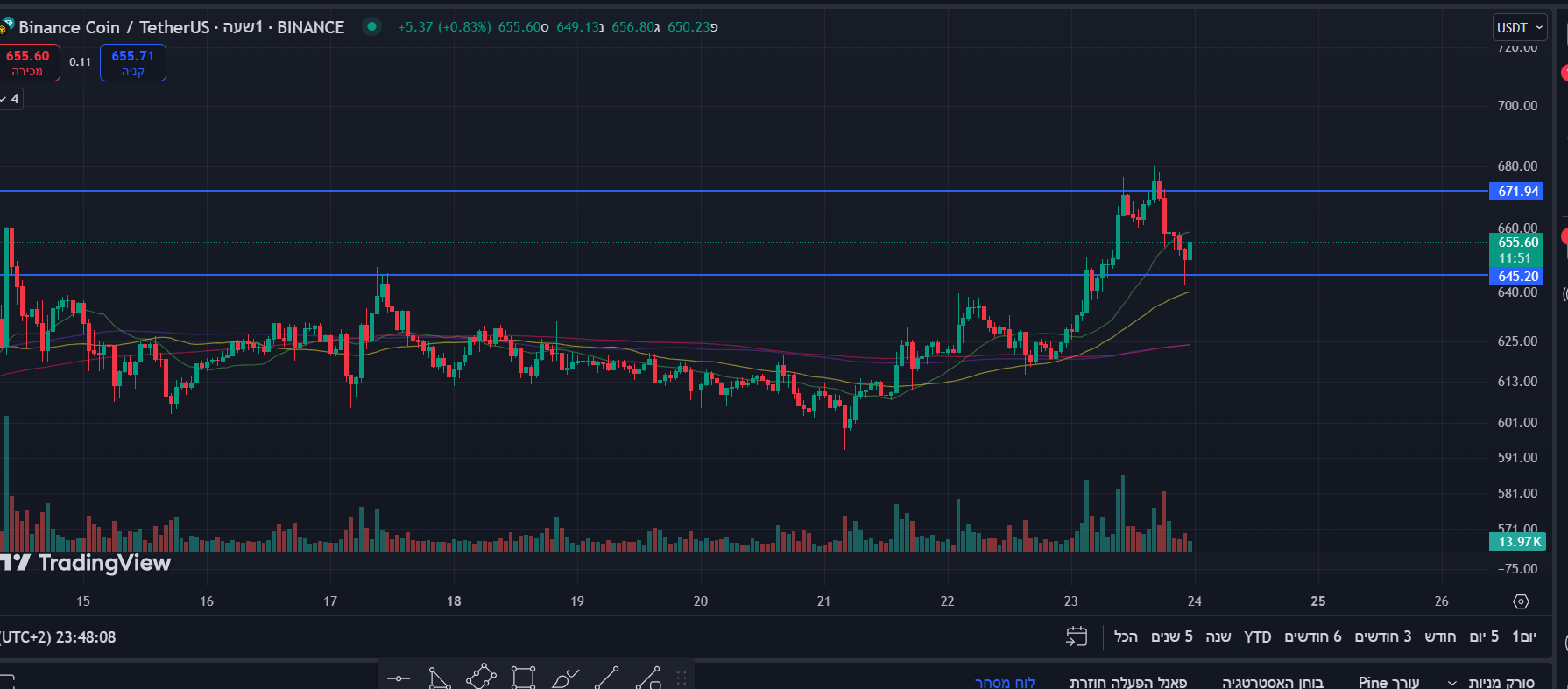
Task: Click the 625.00 price scale label
Action: 1517,341
